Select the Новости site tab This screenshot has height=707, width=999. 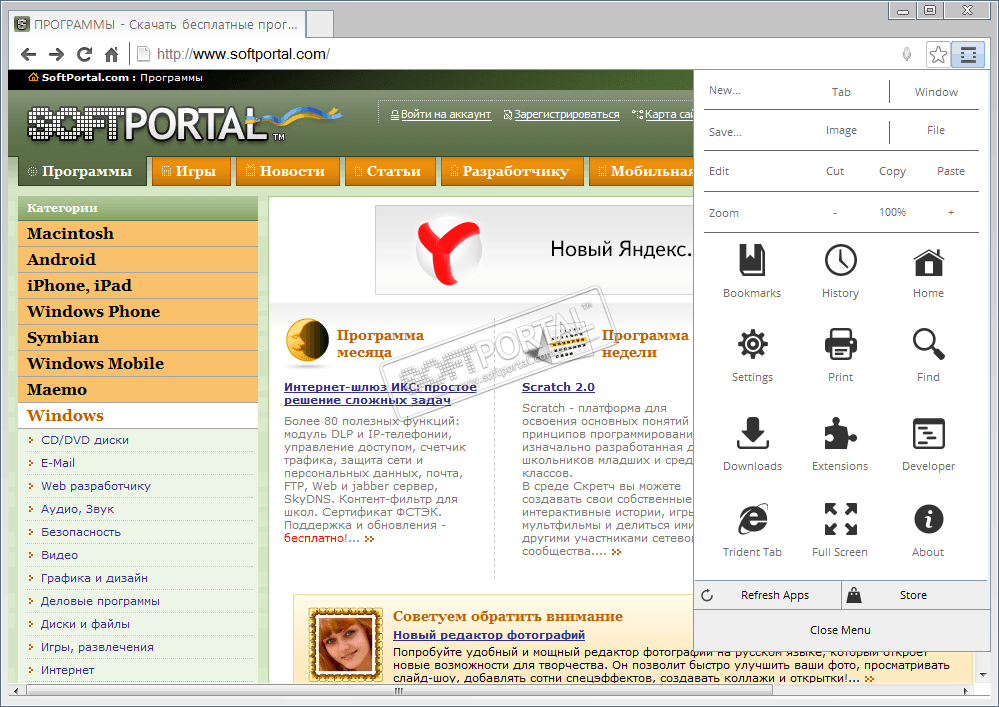[x=287, y=171]
